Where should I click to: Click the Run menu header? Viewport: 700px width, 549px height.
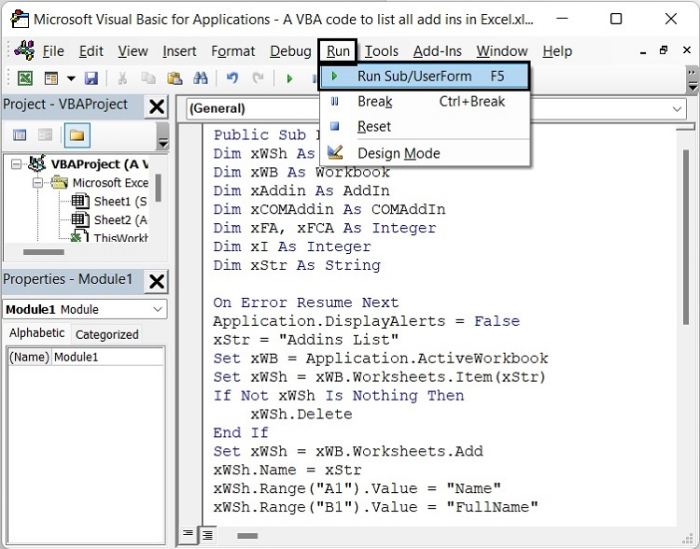[x=338, y=51]
